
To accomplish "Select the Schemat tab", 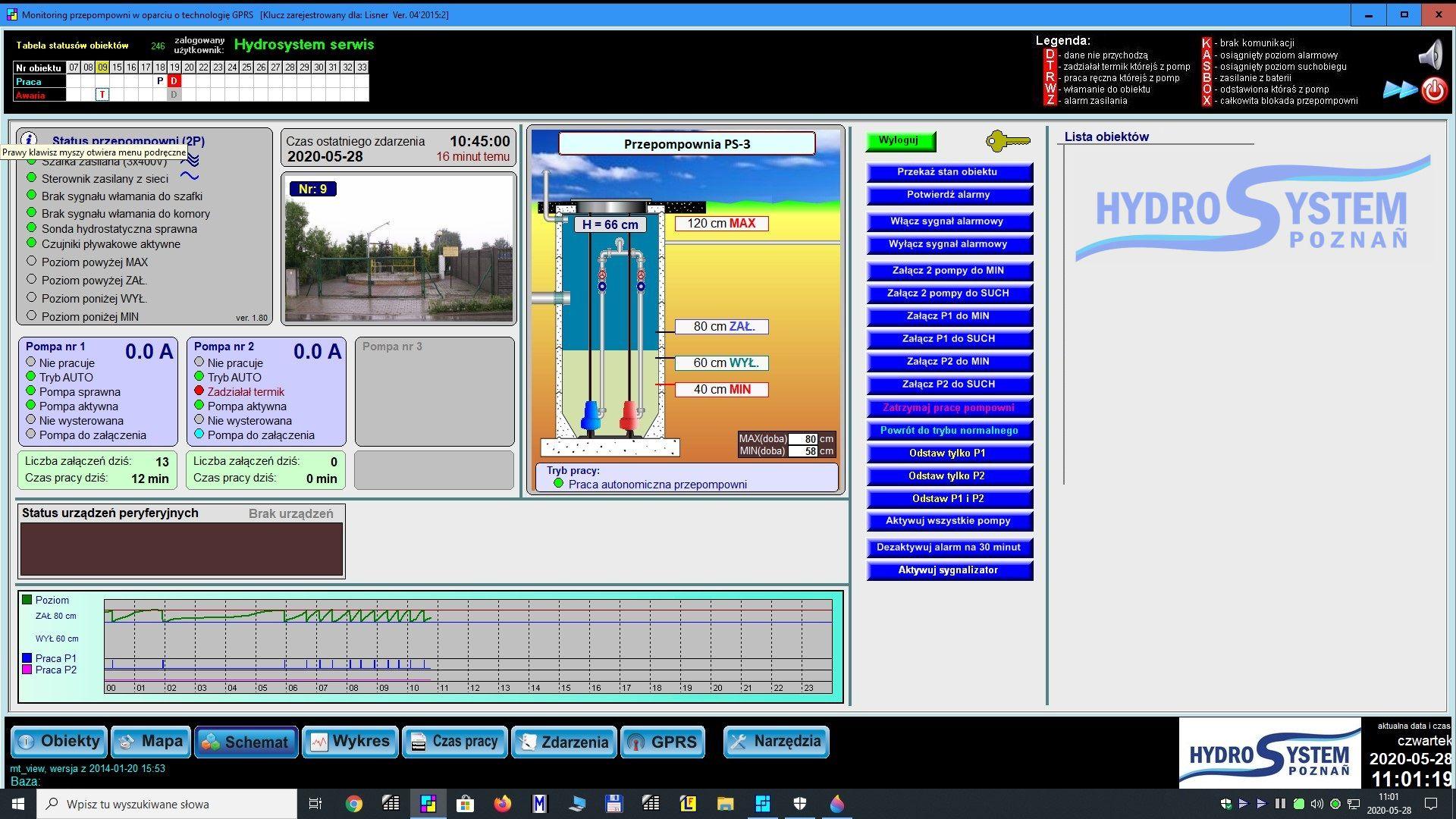I will (246, 742).
